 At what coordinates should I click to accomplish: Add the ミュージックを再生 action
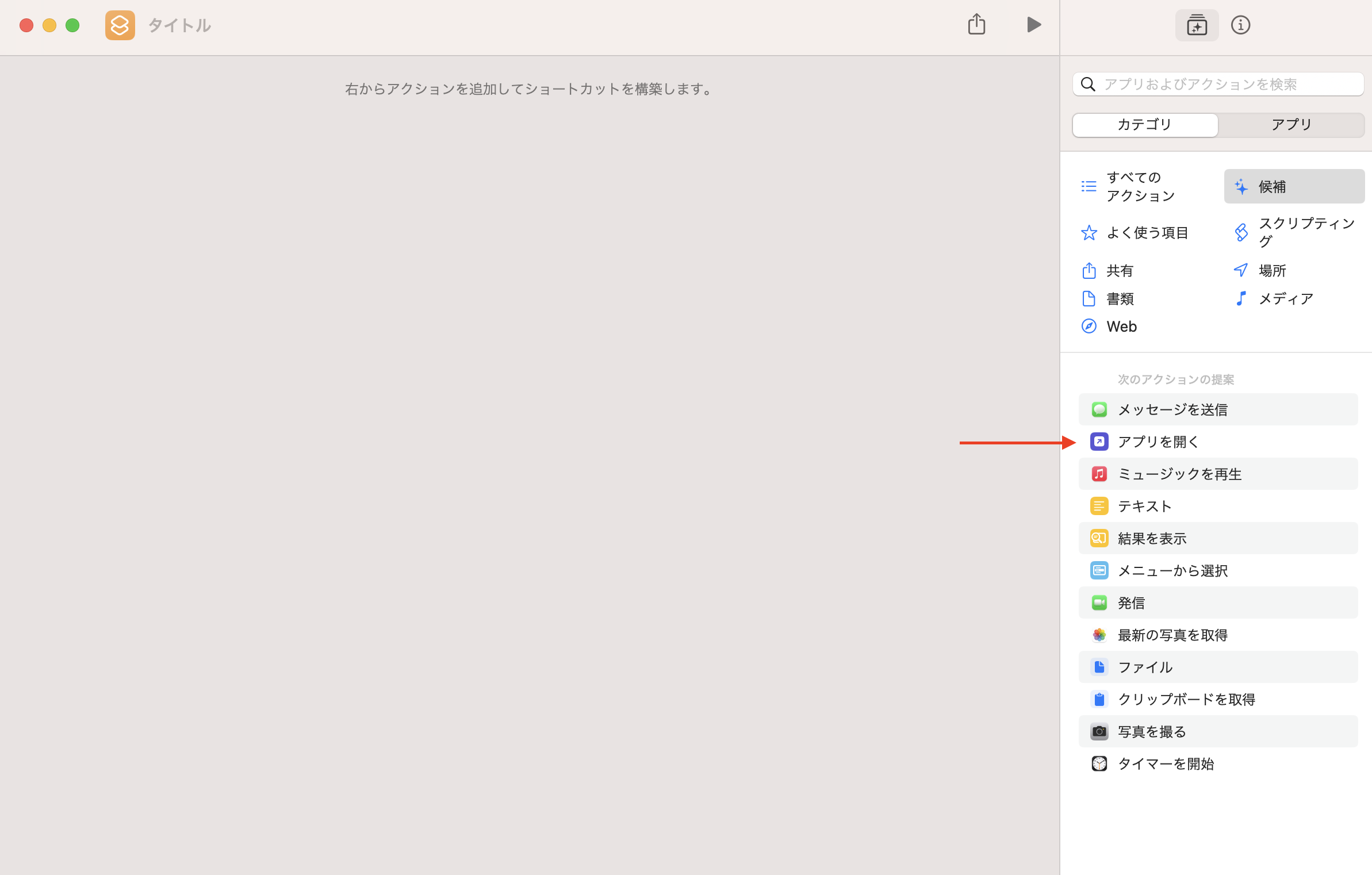[x=1179, y=474]
